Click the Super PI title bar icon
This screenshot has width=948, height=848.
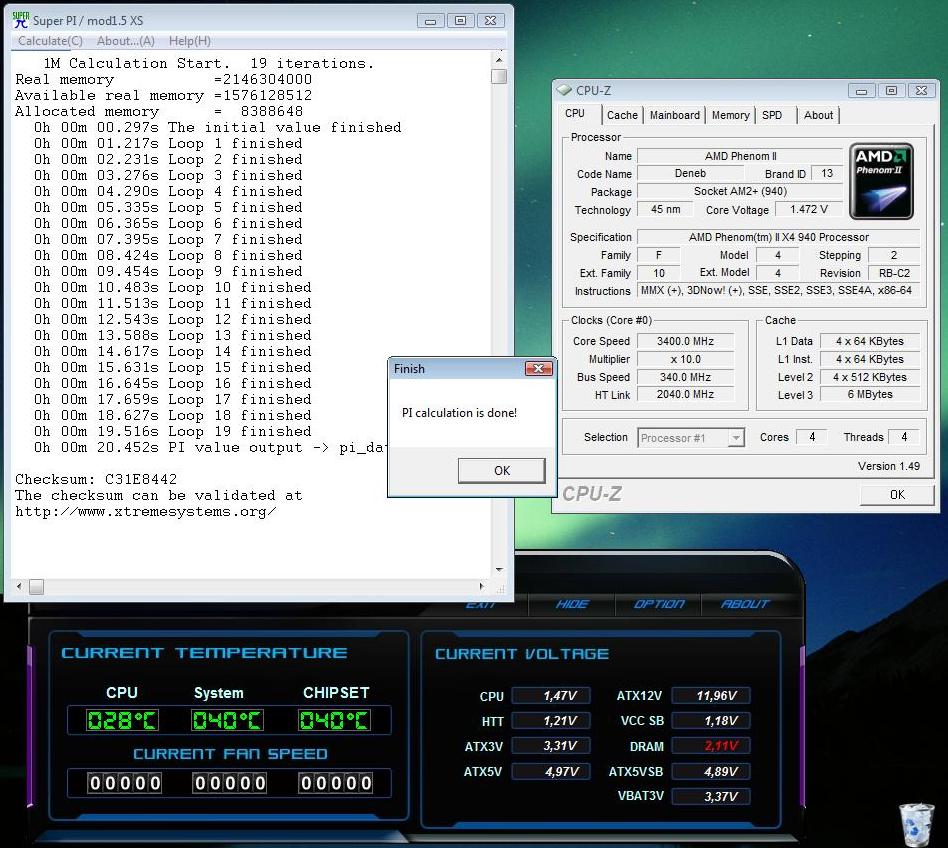[21, 20]
